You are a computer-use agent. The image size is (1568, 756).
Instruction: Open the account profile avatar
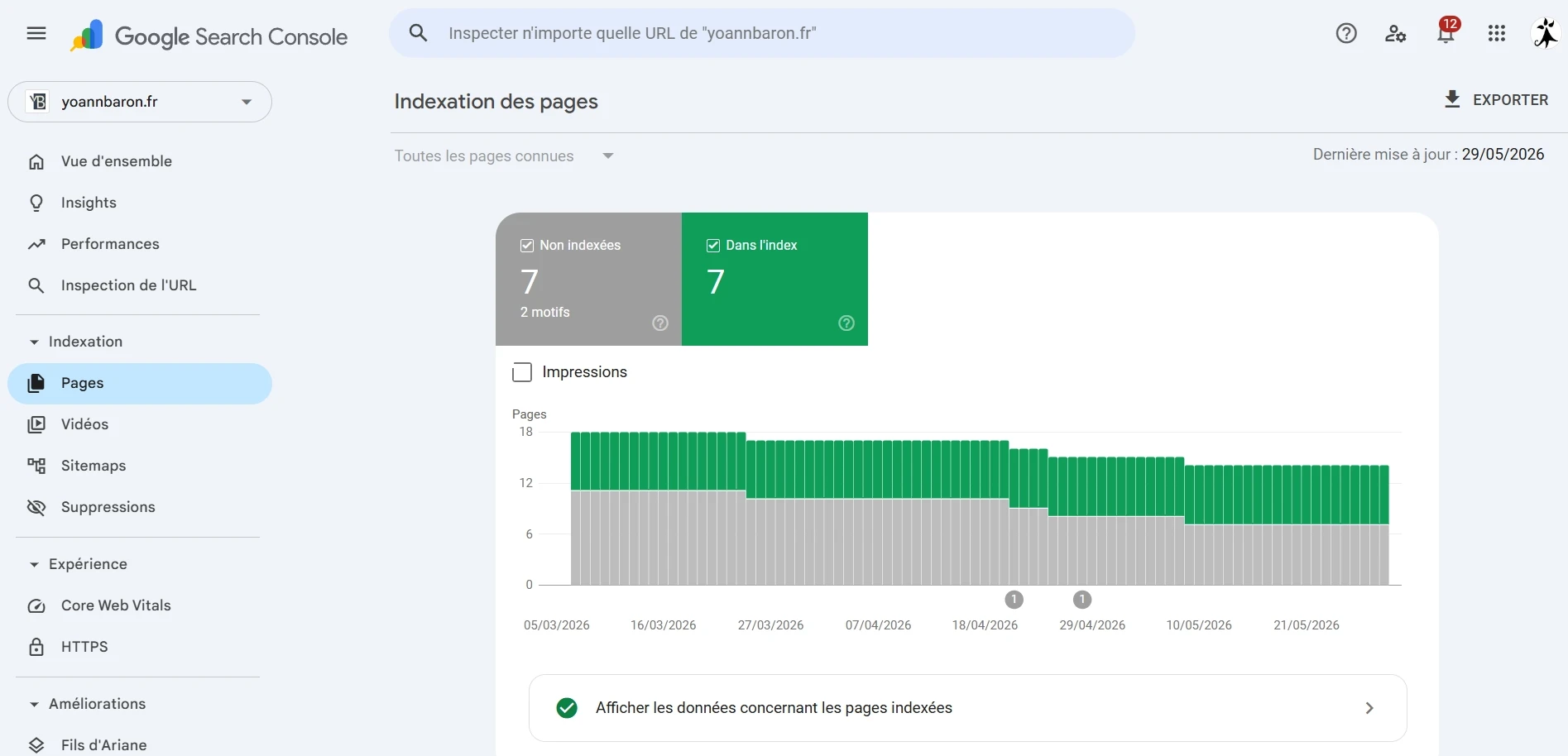coord(1545,33)
